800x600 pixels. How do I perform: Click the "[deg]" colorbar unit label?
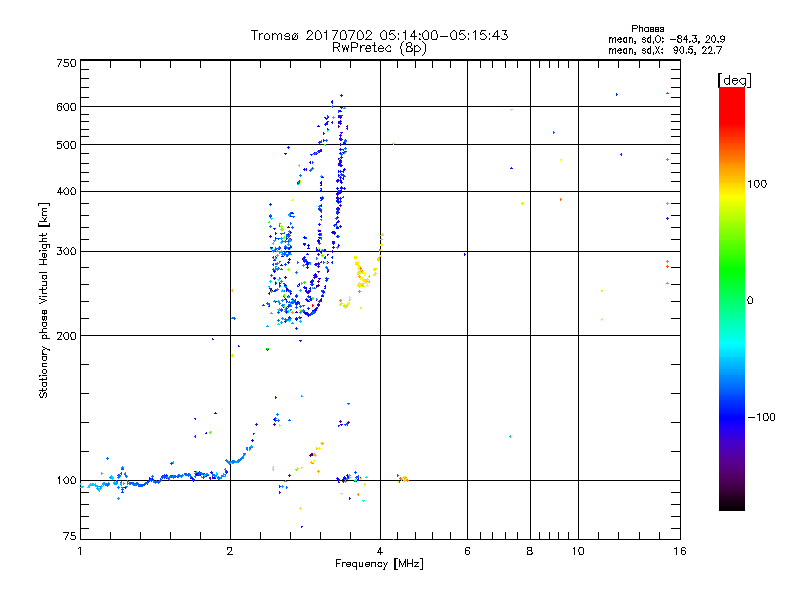734,80
